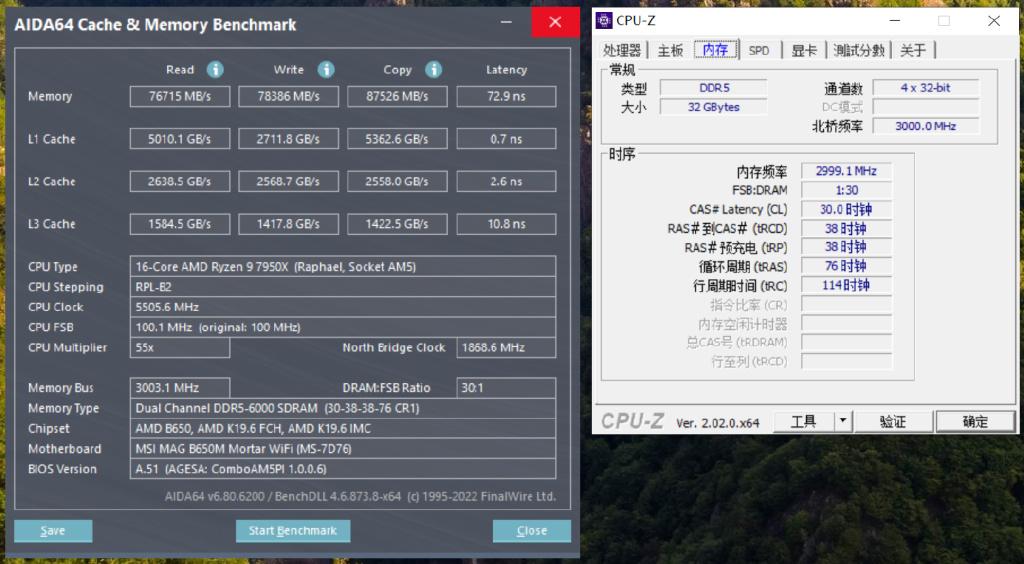Minimize the CPU-Z window
The height and width of the screenshot is (564, 1024).
(x=895, y=21)
